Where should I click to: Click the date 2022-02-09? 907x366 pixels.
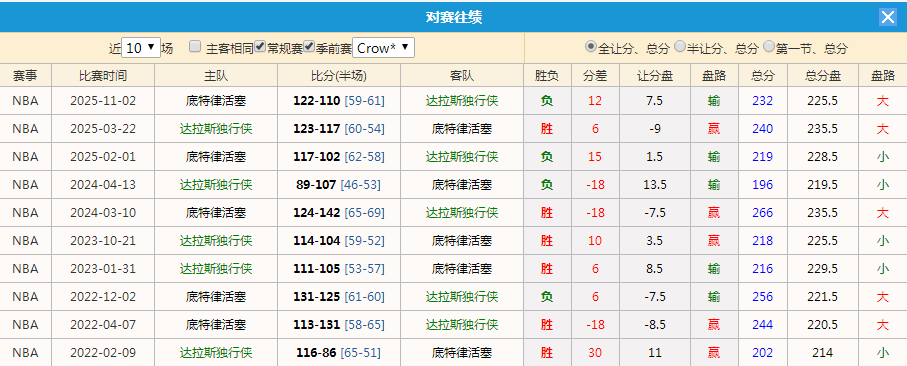(x=103, y=352)
